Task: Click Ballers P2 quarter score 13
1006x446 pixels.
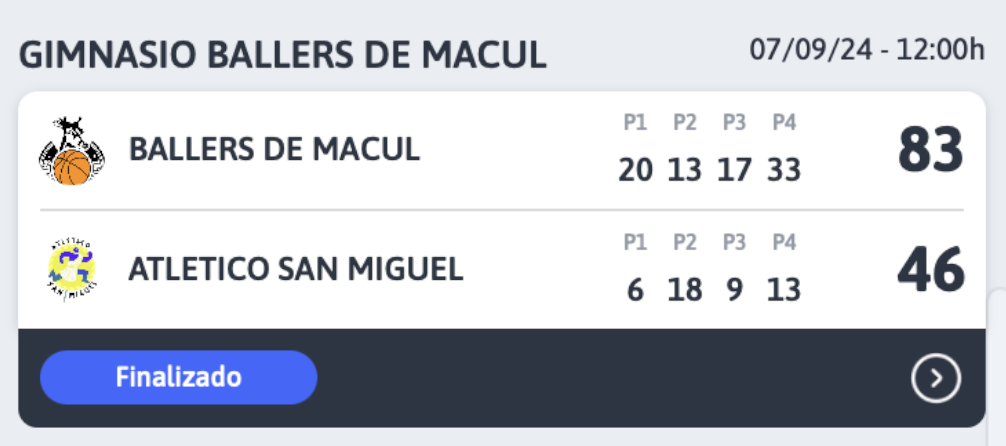Action: pos(685,171)
